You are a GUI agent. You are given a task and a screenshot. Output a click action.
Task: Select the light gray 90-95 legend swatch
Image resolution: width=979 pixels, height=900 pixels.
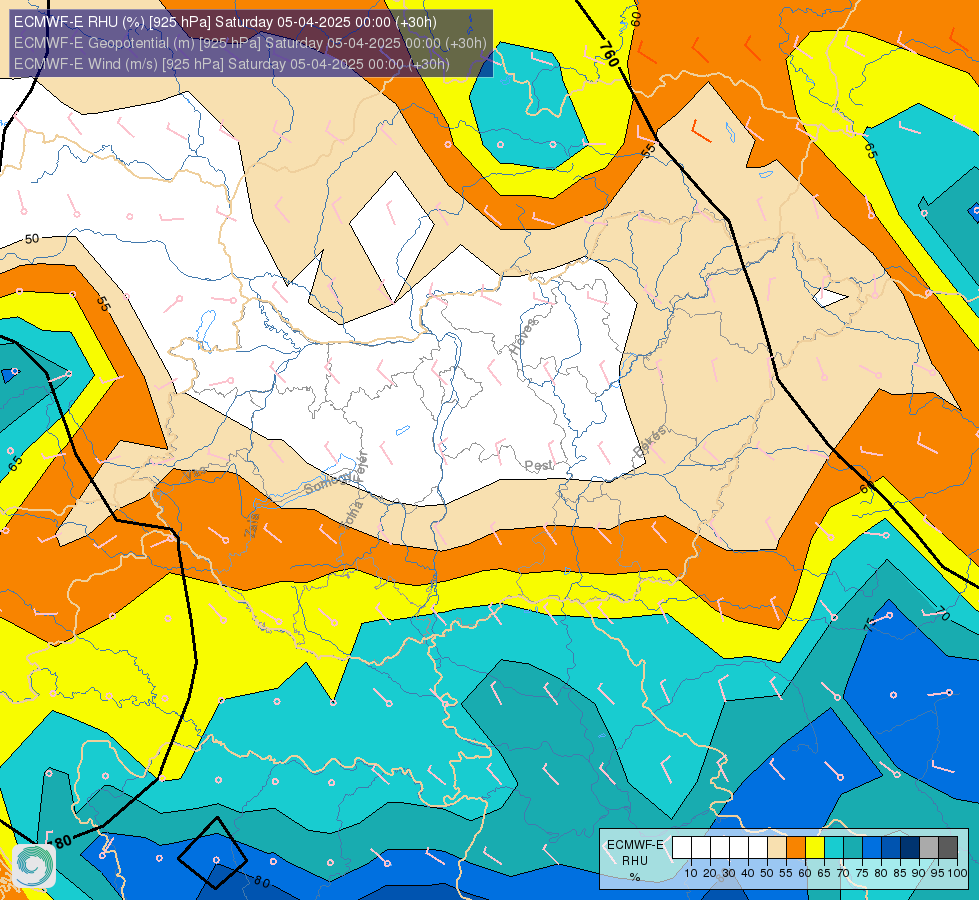[x=928, y=848]
